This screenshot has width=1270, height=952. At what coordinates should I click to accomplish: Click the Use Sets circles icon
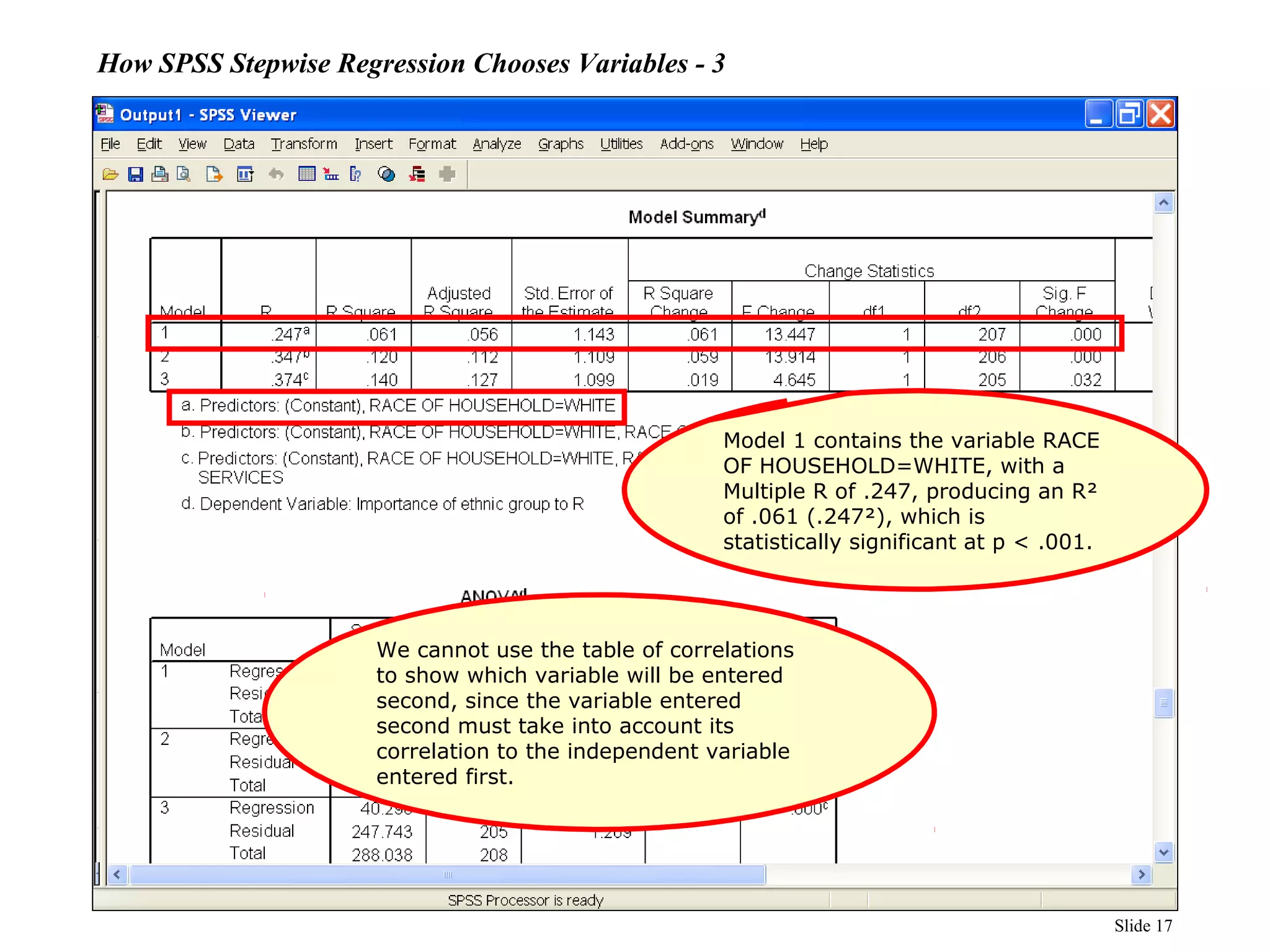click(386, 175)
